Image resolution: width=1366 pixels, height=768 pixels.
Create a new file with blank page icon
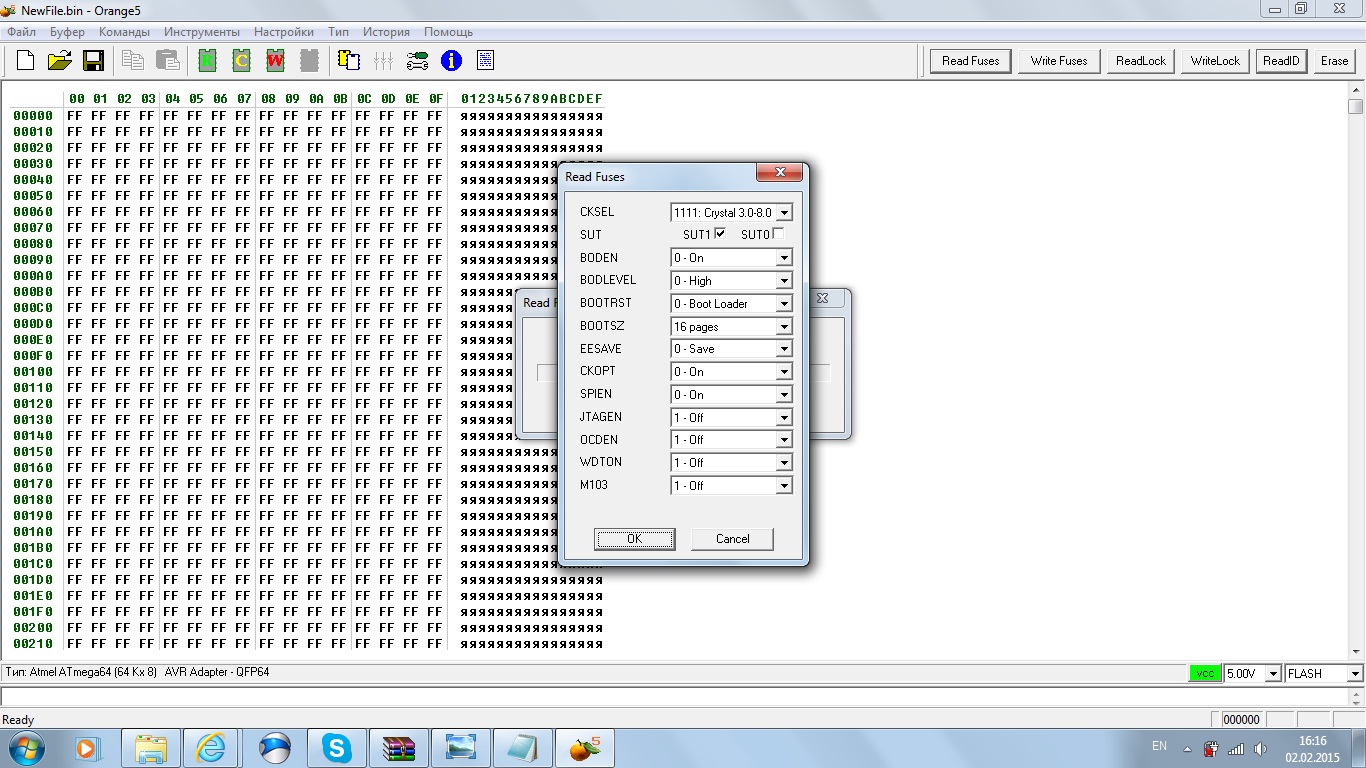[26, 61]
